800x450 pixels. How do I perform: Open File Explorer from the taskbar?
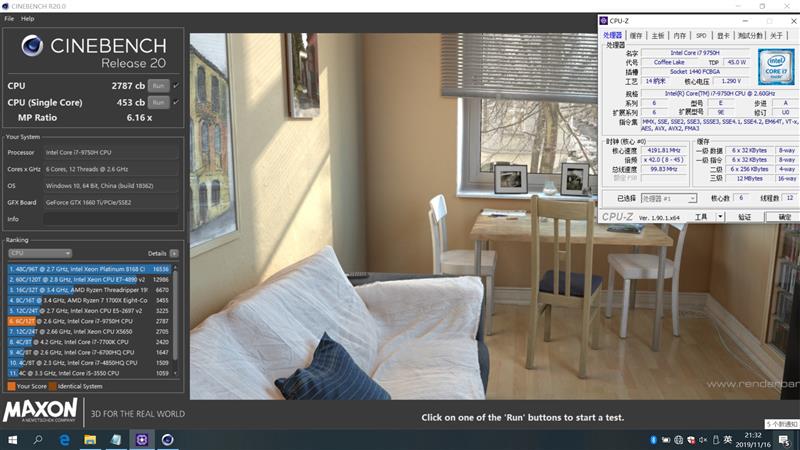click(90, 439)
